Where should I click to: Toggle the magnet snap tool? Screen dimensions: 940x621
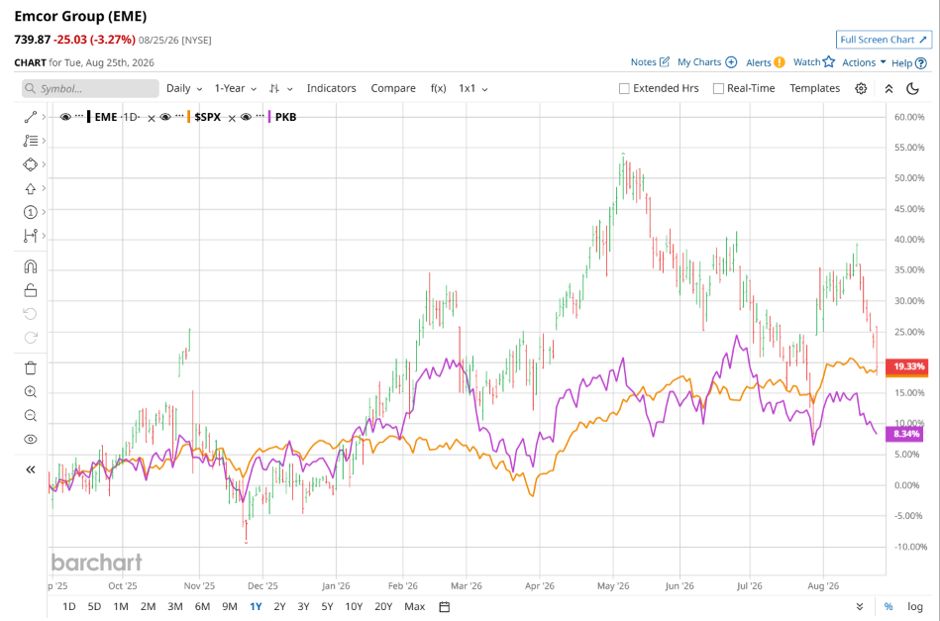(30, 266)
